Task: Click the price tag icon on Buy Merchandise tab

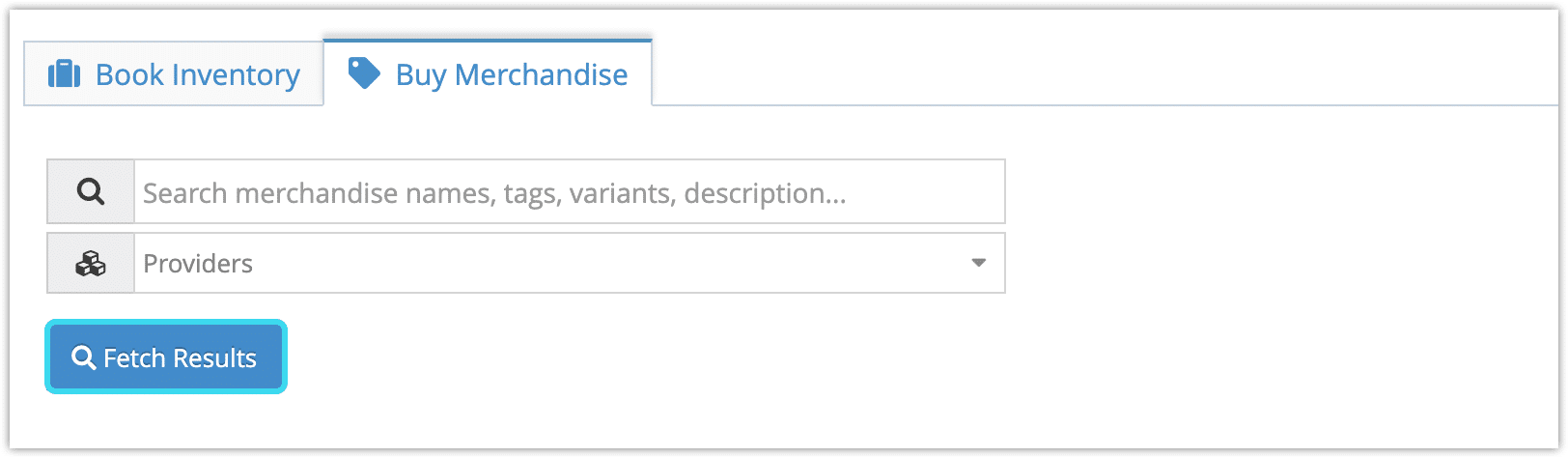Action: point(364,72)
